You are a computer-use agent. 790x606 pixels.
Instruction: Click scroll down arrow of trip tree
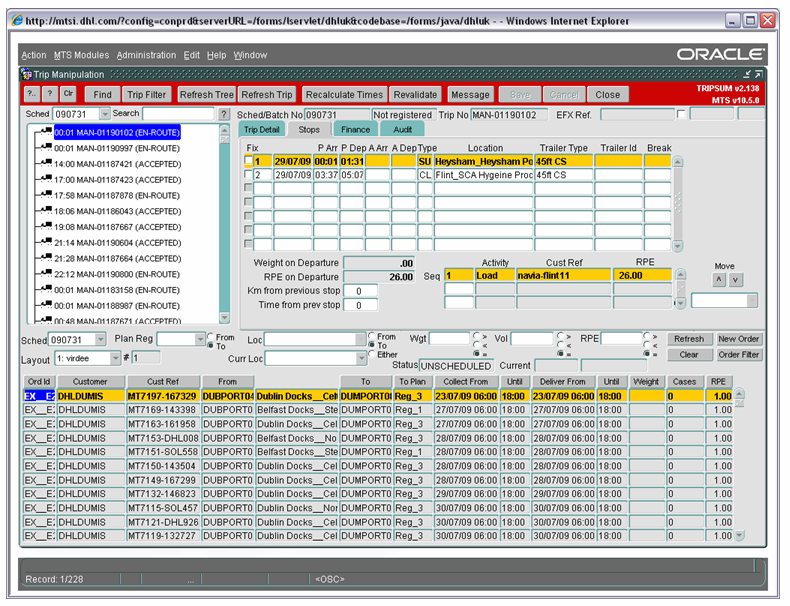[x=225, y=317]
